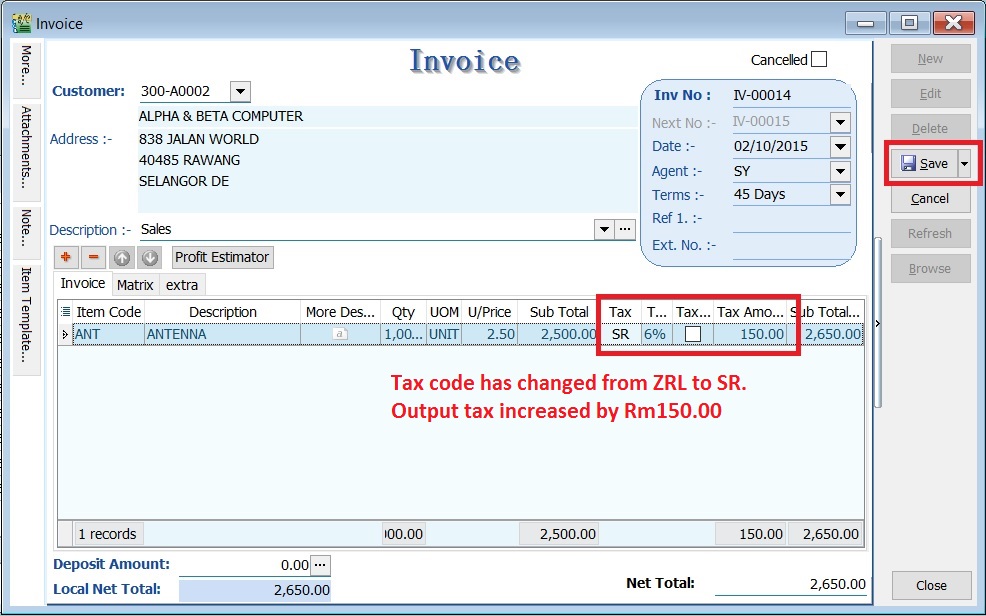Switch to the Matrix tab
Image resolution: width=986 pixels, height=616 pixels.
coord(135,285)
